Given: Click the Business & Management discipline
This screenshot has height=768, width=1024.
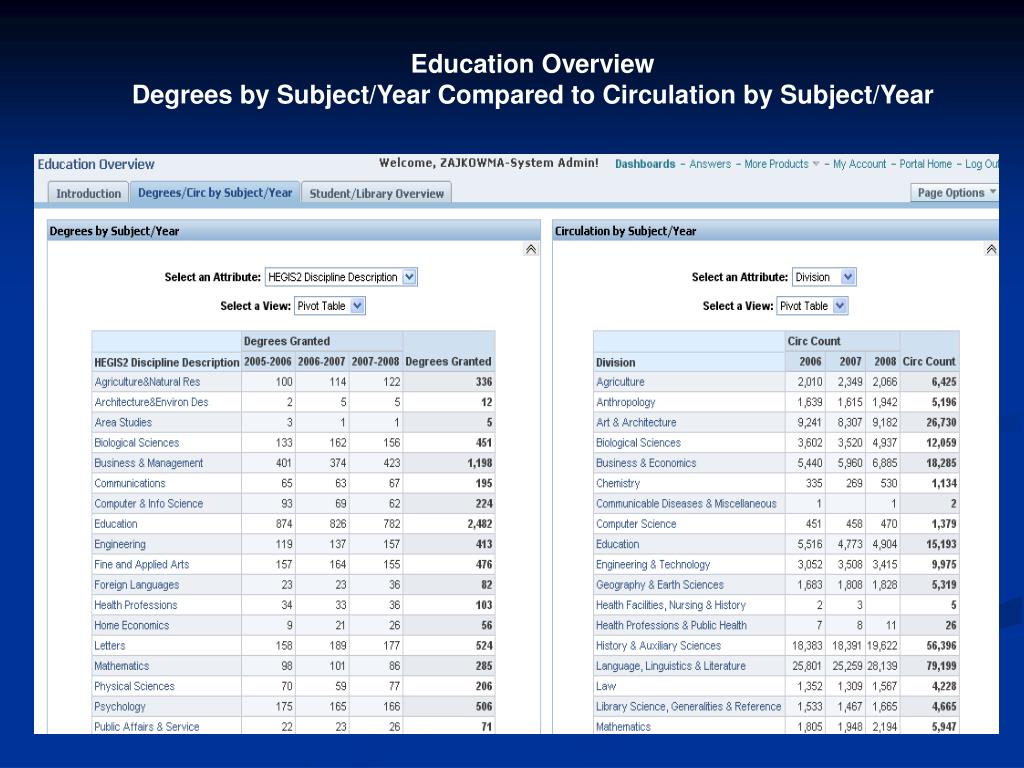Looking at the screenshot, I should 148,463.
